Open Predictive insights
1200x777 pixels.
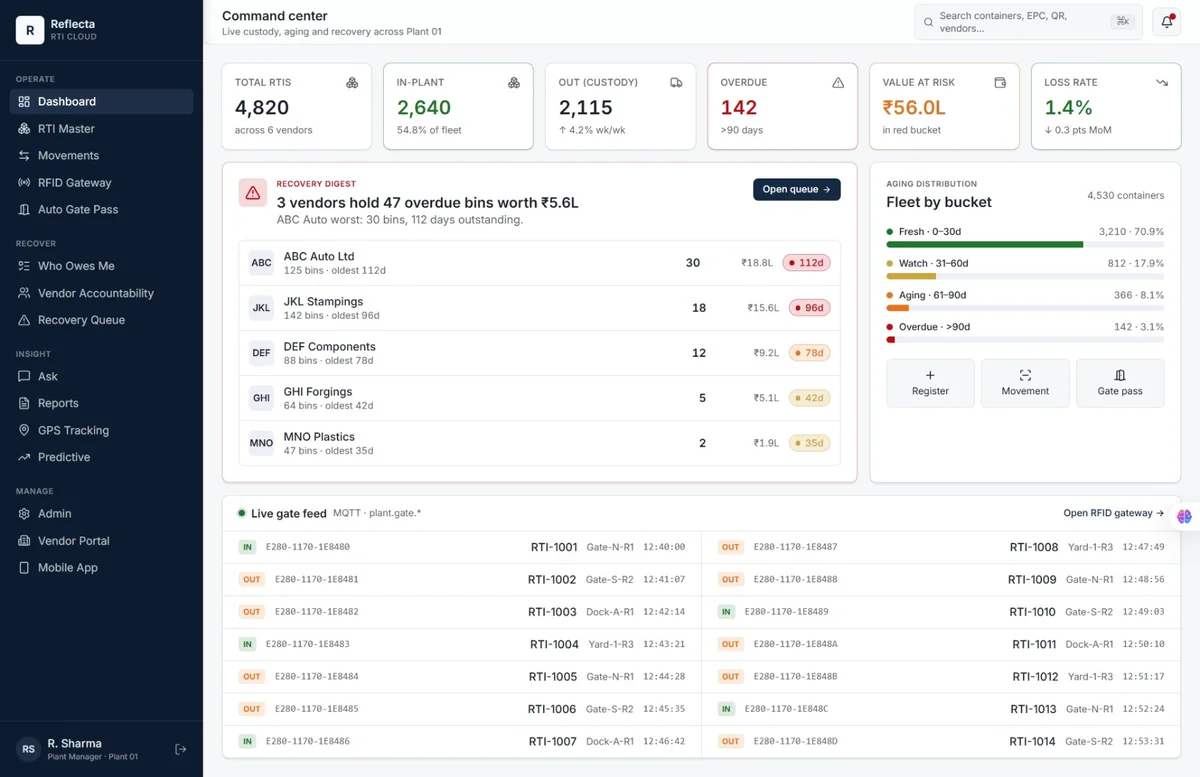pyautogui.click(x=101, y=457)
